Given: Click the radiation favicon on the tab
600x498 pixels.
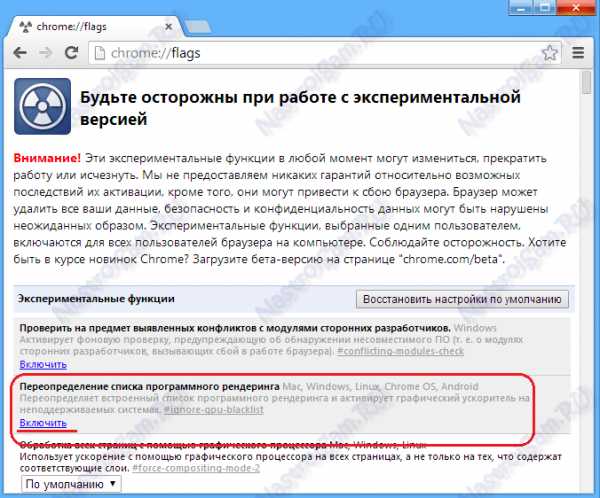Looking at the screenshot, I should tap(25, 27).
